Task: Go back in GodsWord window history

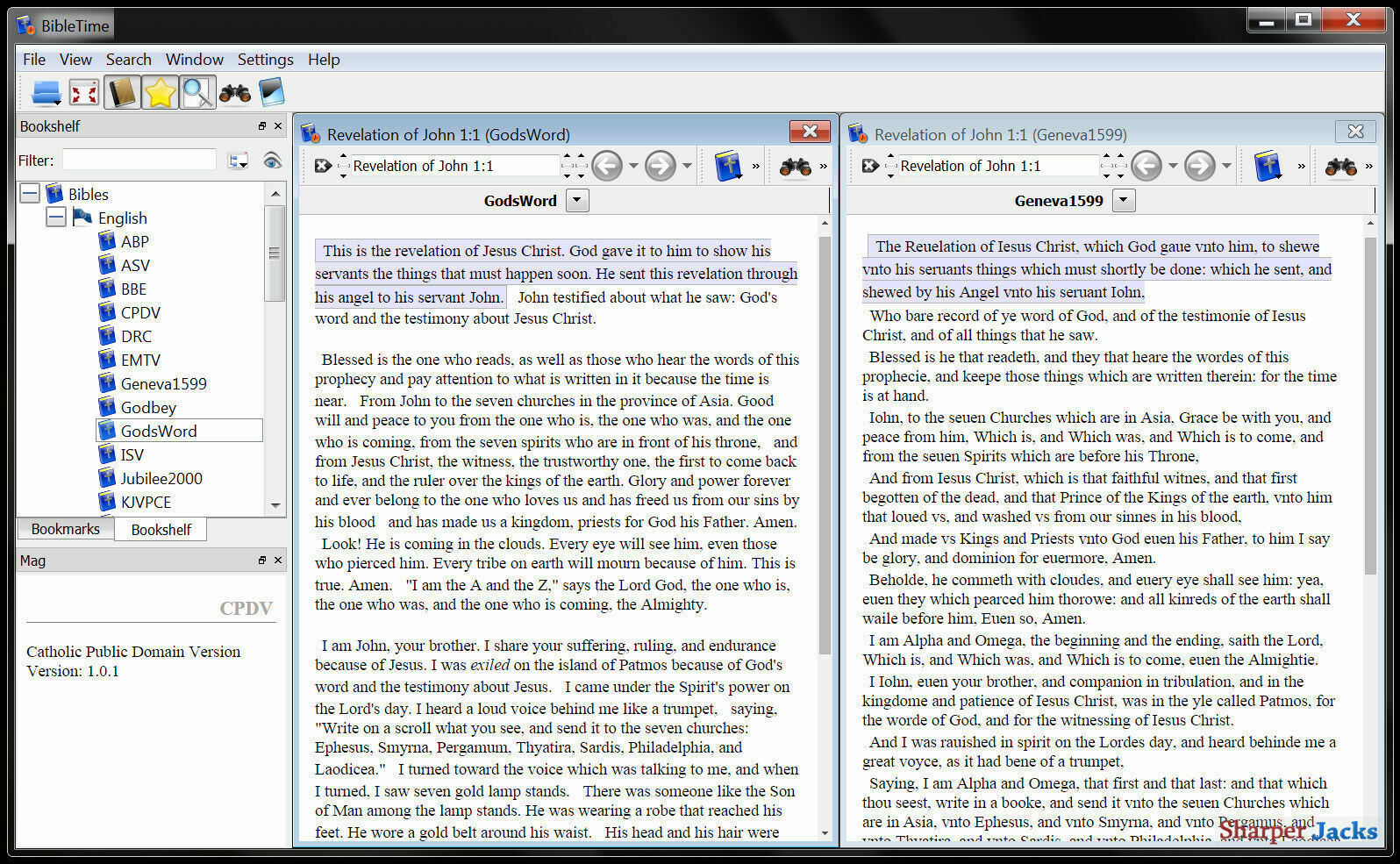Action: (x=607, y=166)
